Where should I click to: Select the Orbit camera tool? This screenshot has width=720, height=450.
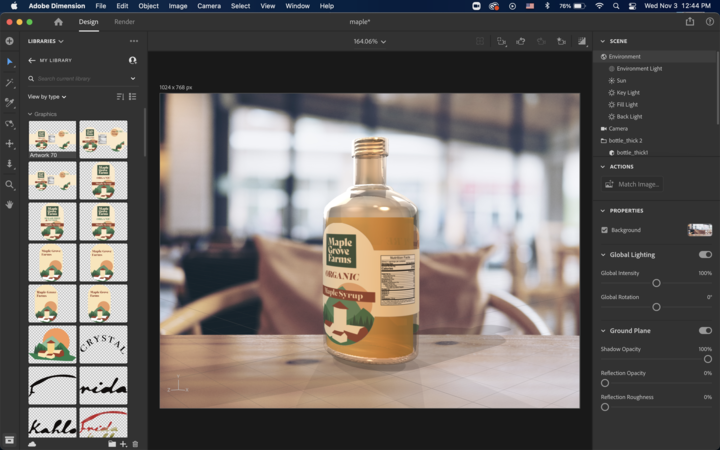(x=9, y=124)
